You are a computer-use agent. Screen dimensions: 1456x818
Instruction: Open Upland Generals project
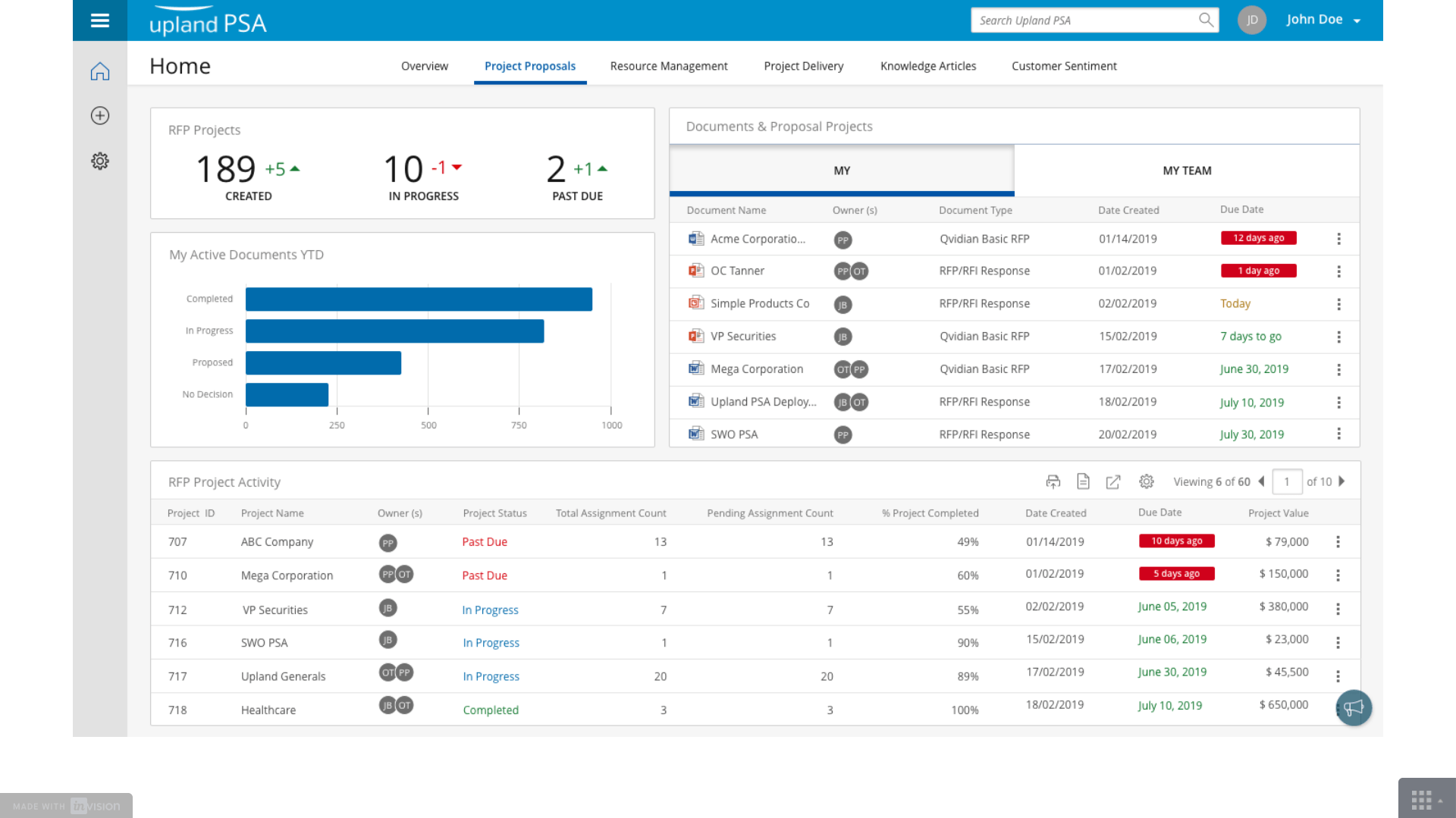(283, 676)
